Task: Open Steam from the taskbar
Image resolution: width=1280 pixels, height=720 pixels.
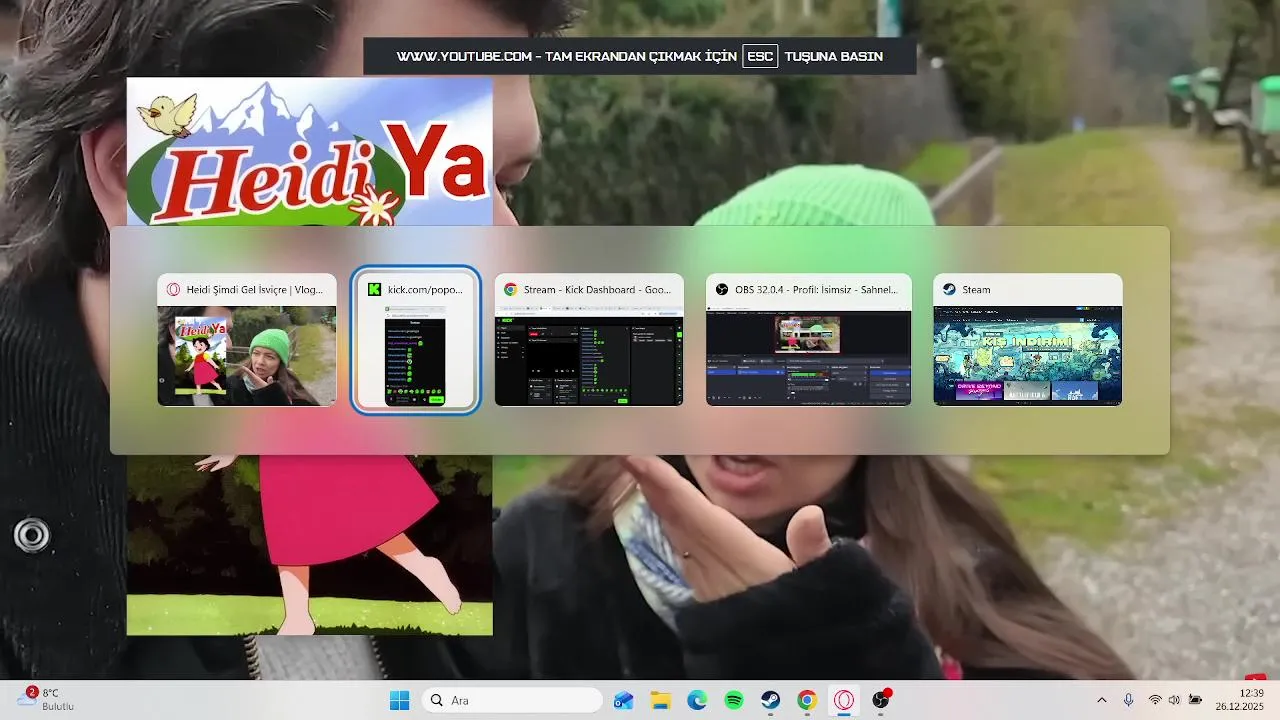Action: (770, 700)
